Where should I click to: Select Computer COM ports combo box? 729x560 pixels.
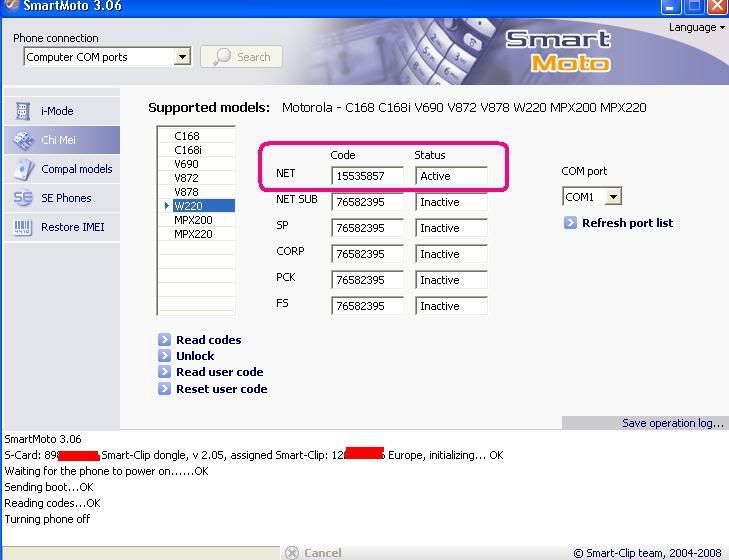coord(107,57)
